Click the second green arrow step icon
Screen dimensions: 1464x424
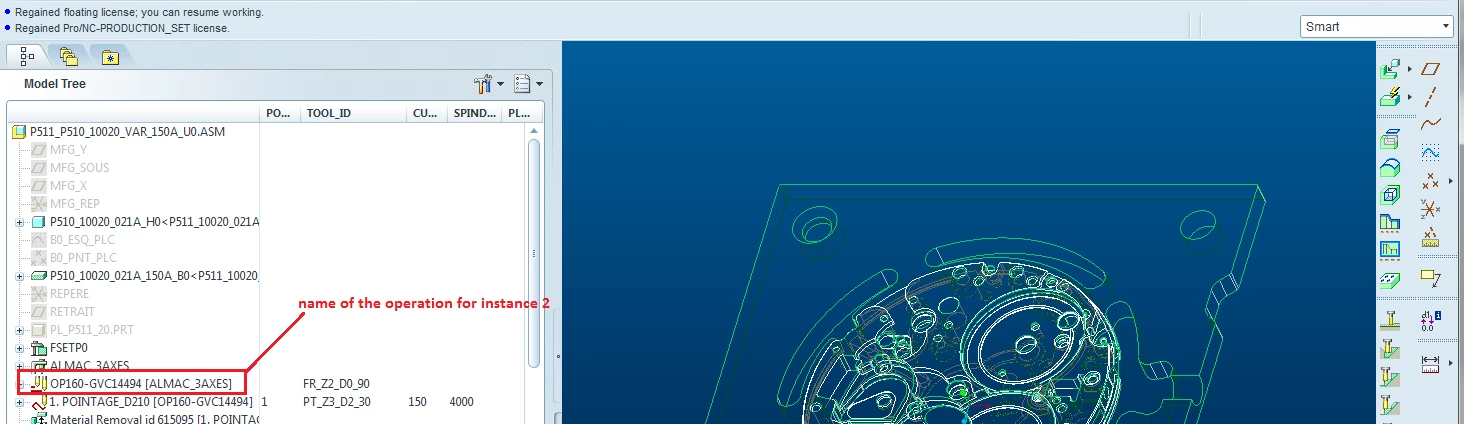pyautogui.click(x=1390, y=97)
